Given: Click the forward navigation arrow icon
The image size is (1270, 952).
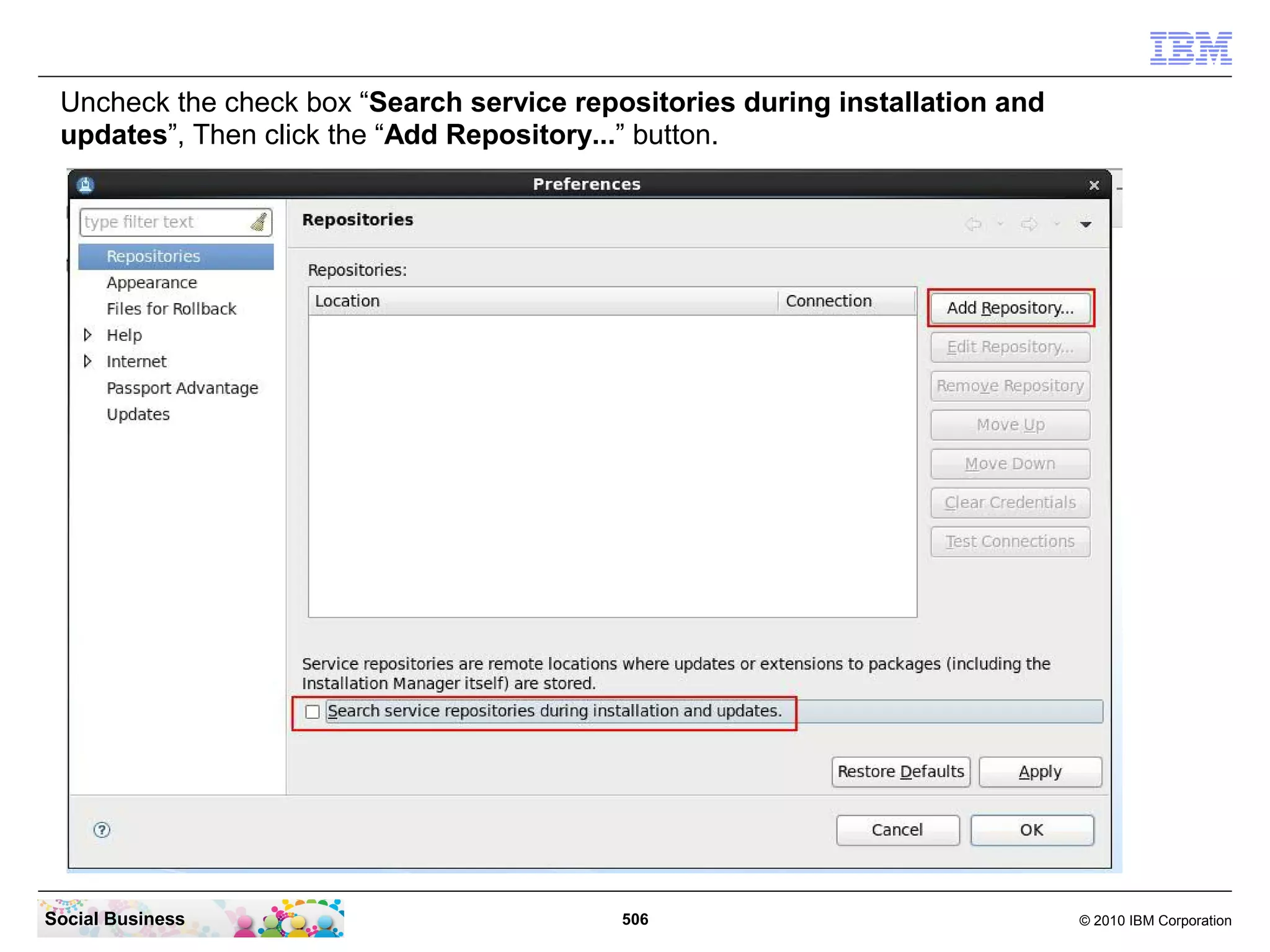Looking at the screenshot, I should [x=1029, y=224].
